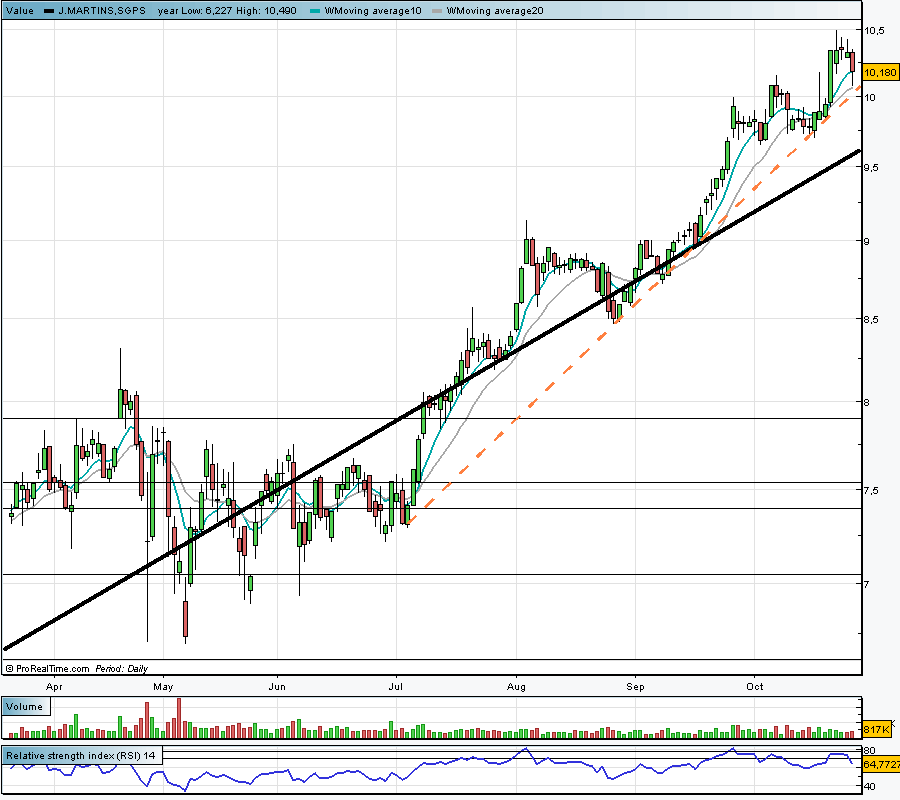This screenshot has width=900, height=800.
Task: Click the Jul date axis label
Action: click(396, 687)
